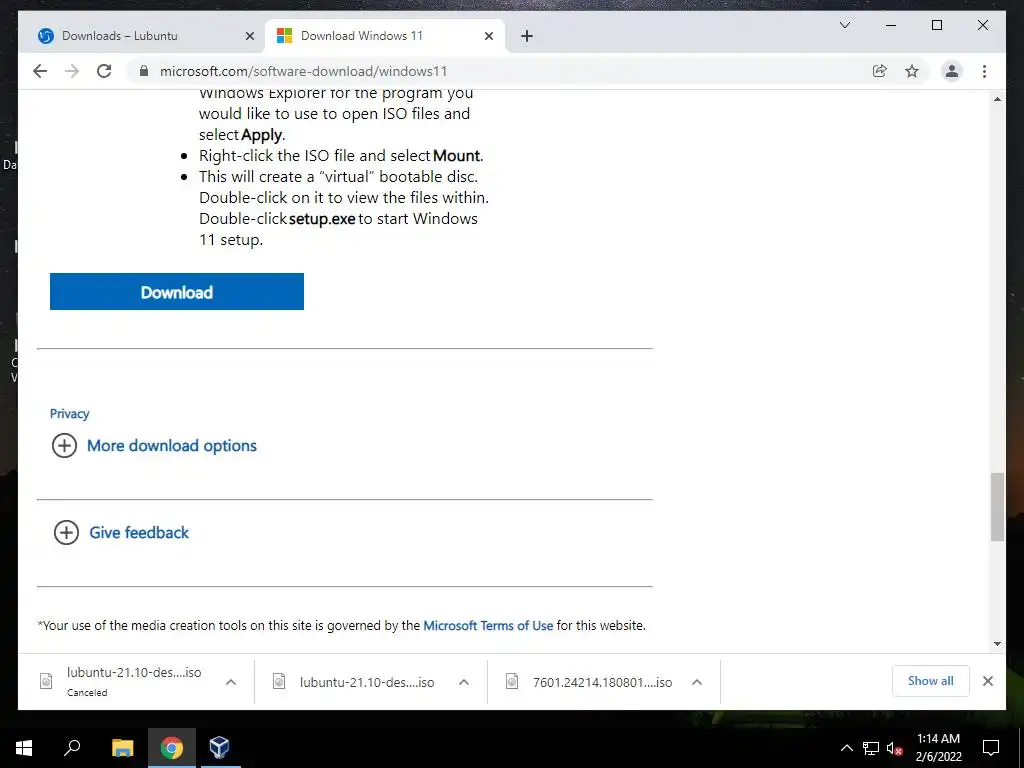Open the tab search chevron
The height and width of the screenshot is (768, 1024).
coord(844,25)
